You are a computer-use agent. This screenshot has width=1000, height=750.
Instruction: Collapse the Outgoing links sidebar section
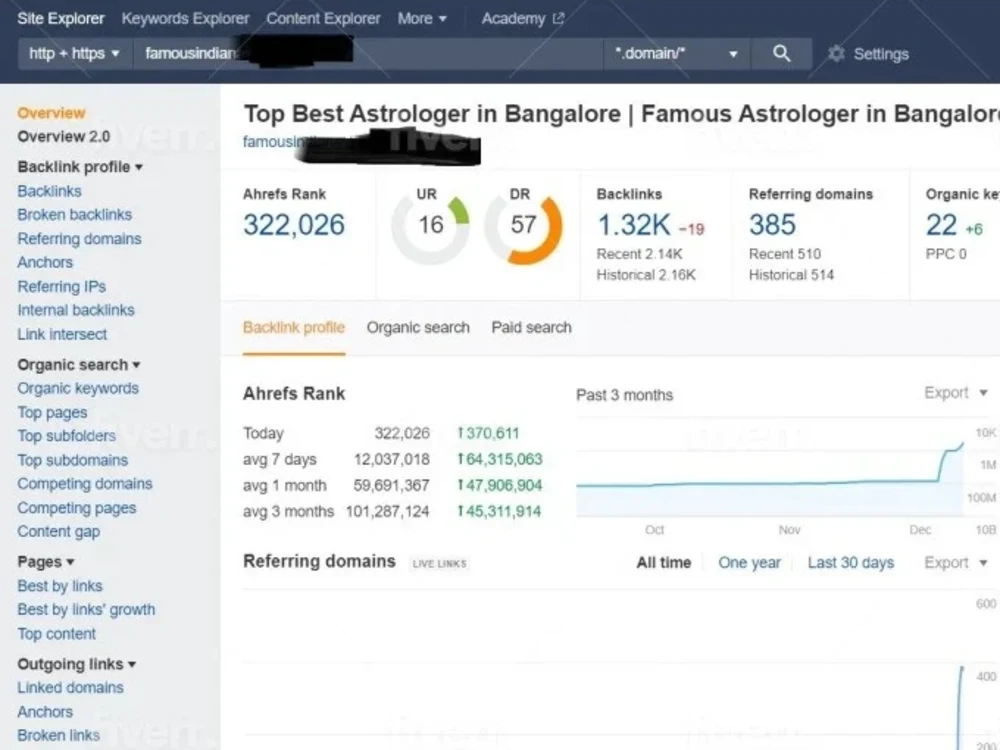[x=77, y=664]
